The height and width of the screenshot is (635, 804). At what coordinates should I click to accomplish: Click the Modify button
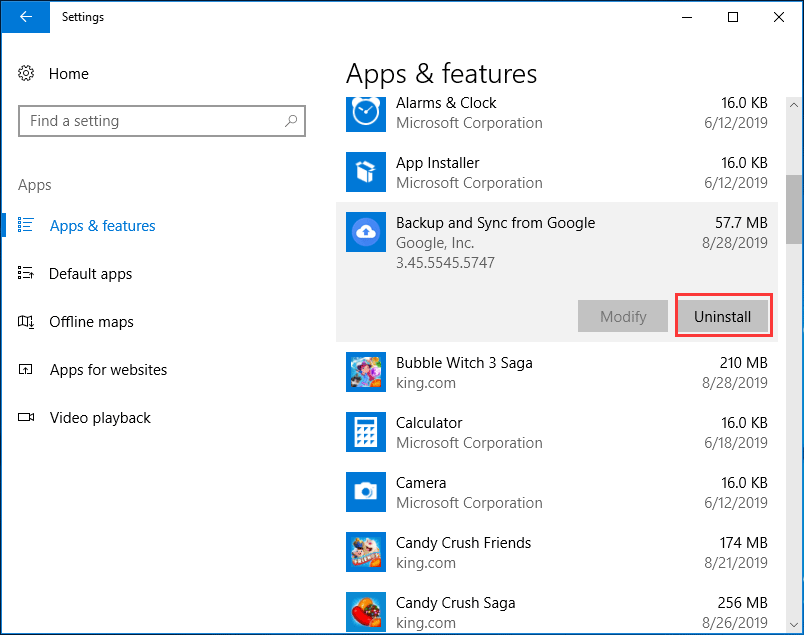(x=623, y=316)
